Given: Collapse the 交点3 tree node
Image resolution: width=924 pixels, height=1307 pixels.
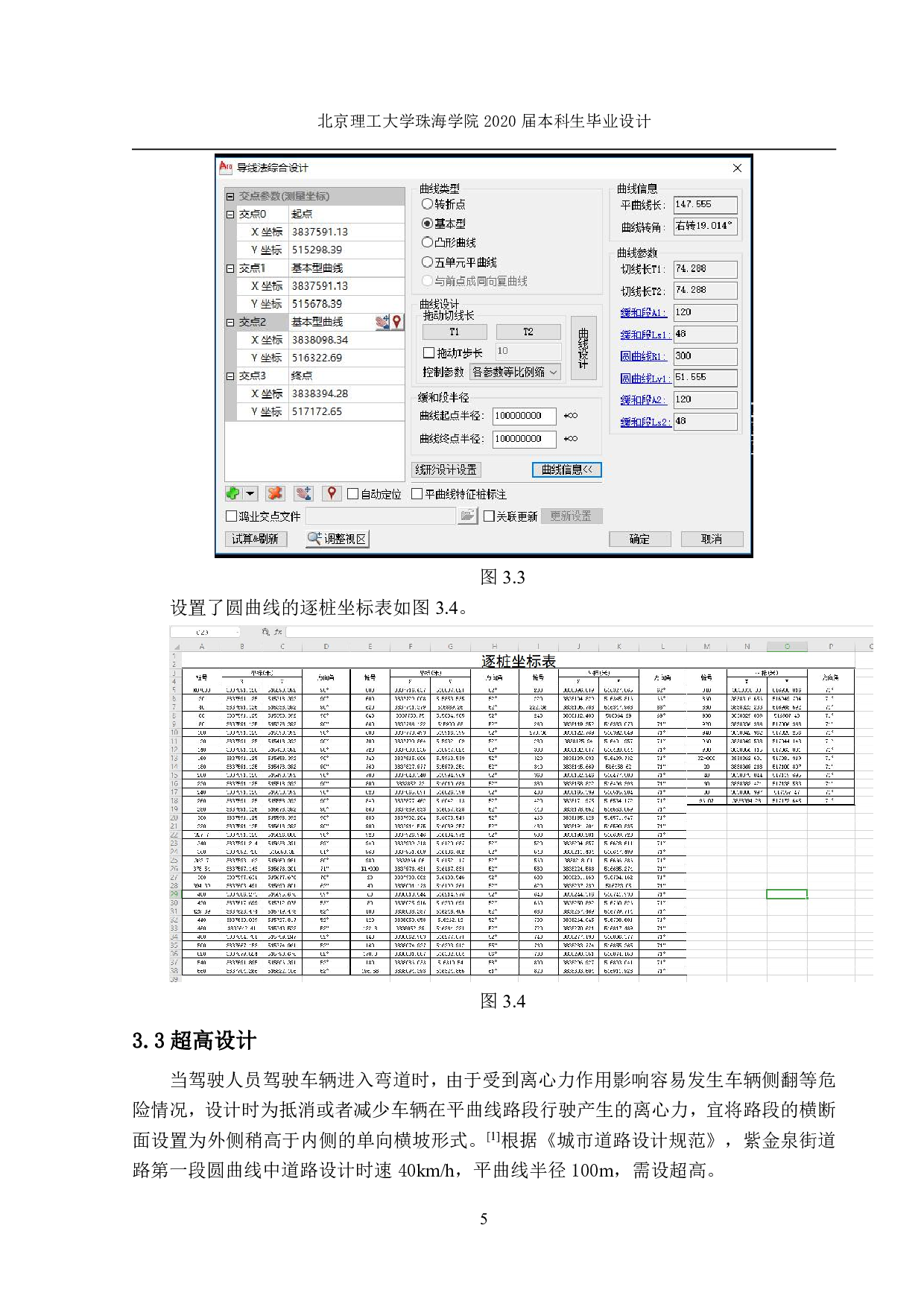Looking at the screenshot, I should coord(230,376).
